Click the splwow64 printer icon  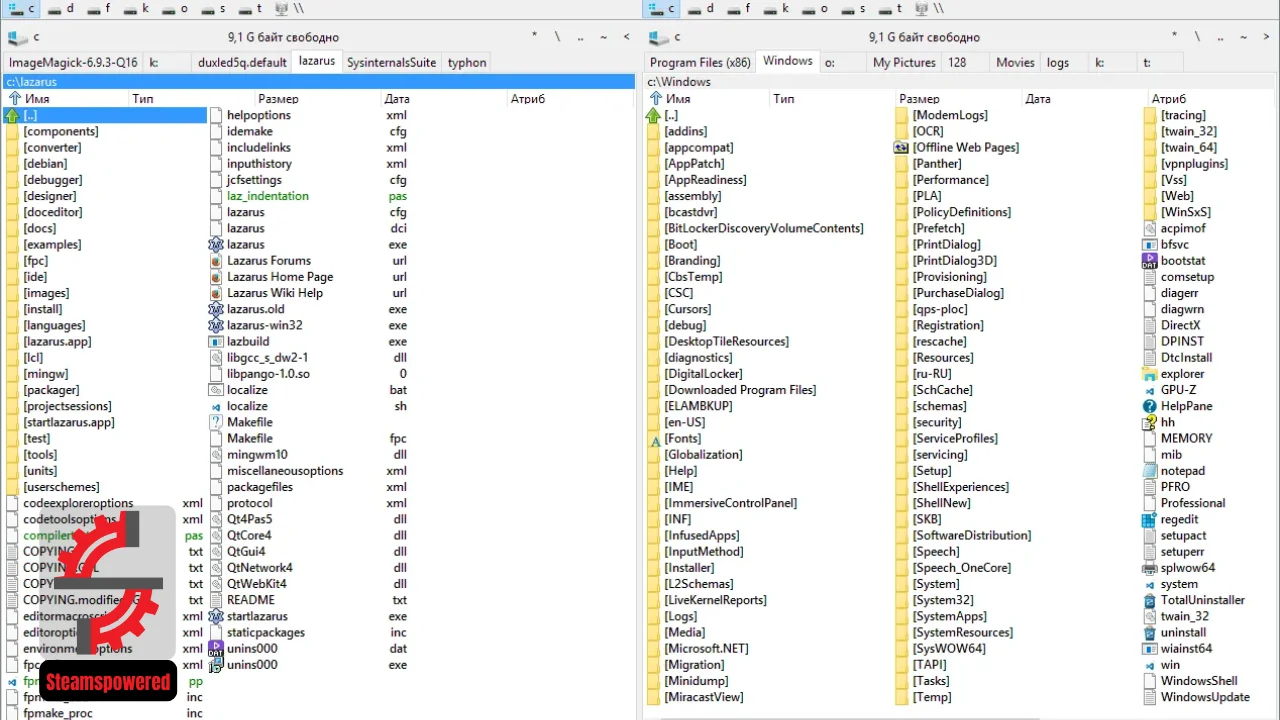[1150, 568]
